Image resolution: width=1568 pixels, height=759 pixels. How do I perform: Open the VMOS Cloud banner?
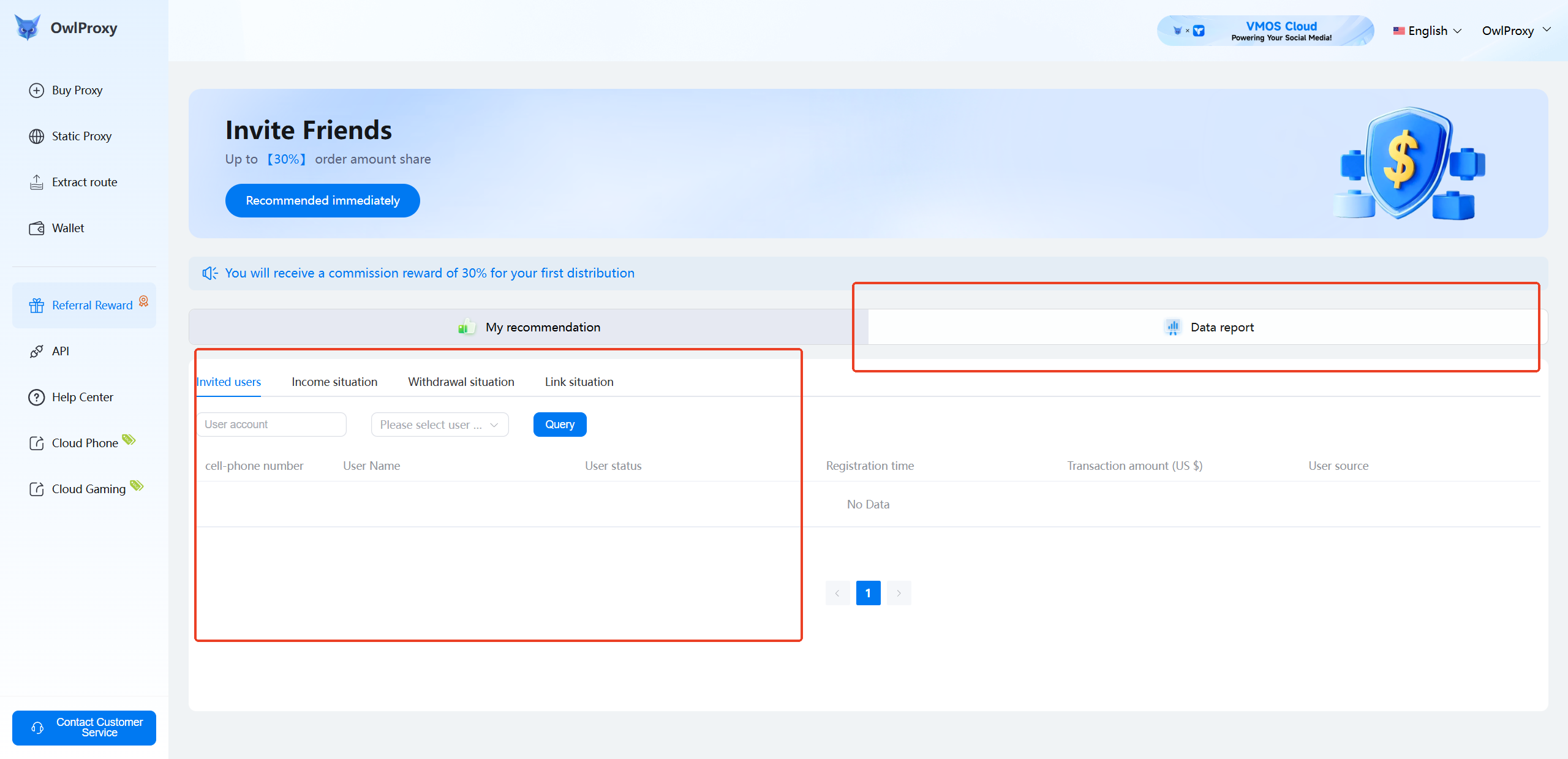coord(1265,31)
